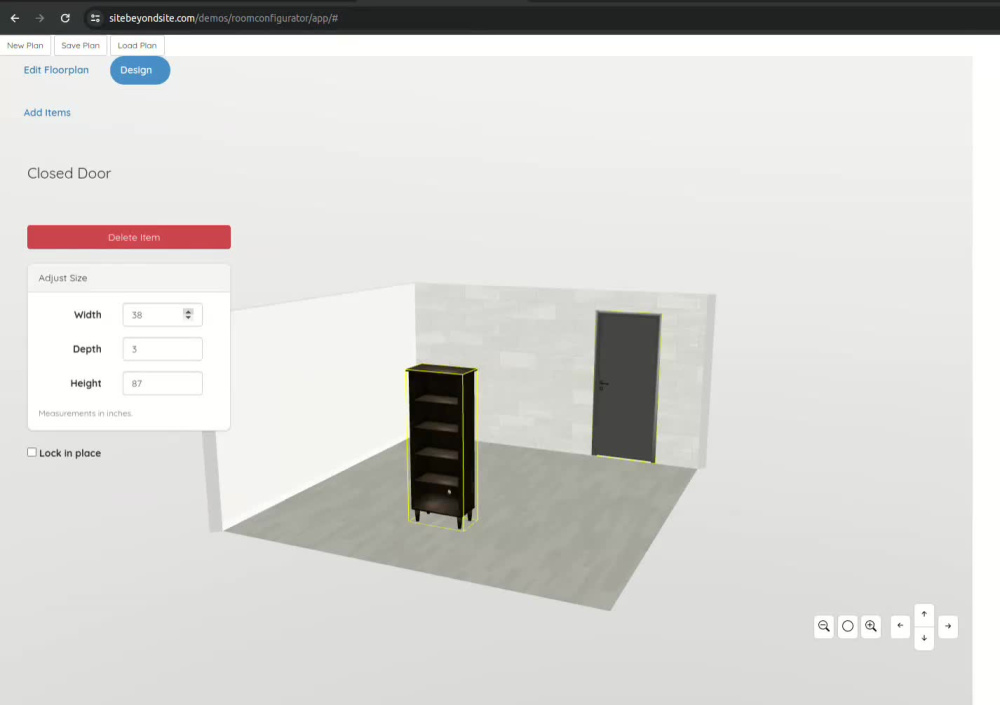
Task: Click into the Width input field
Action: (x=163, y=315)
